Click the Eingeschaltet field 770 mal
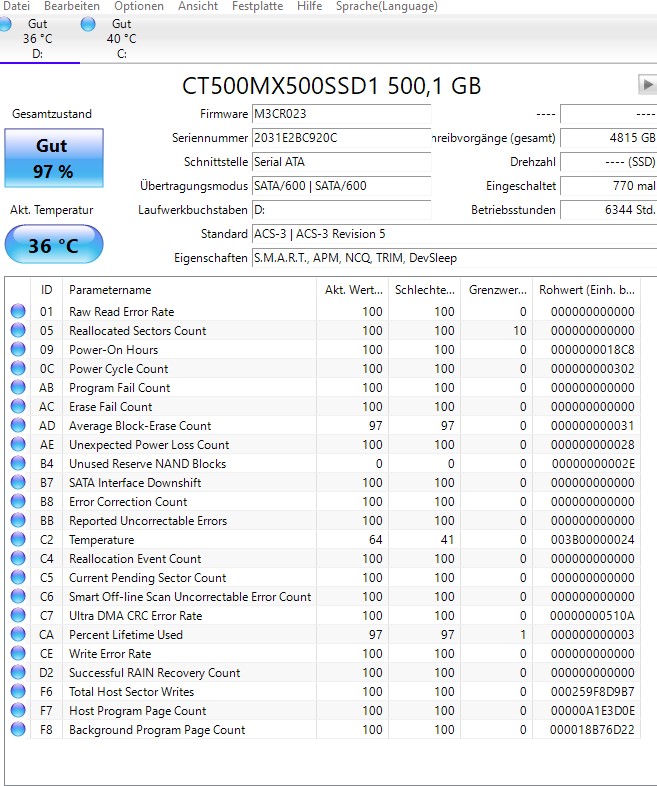Image resolution: width=657 pixels, height=786 pixels. click(x=608, y=186)
